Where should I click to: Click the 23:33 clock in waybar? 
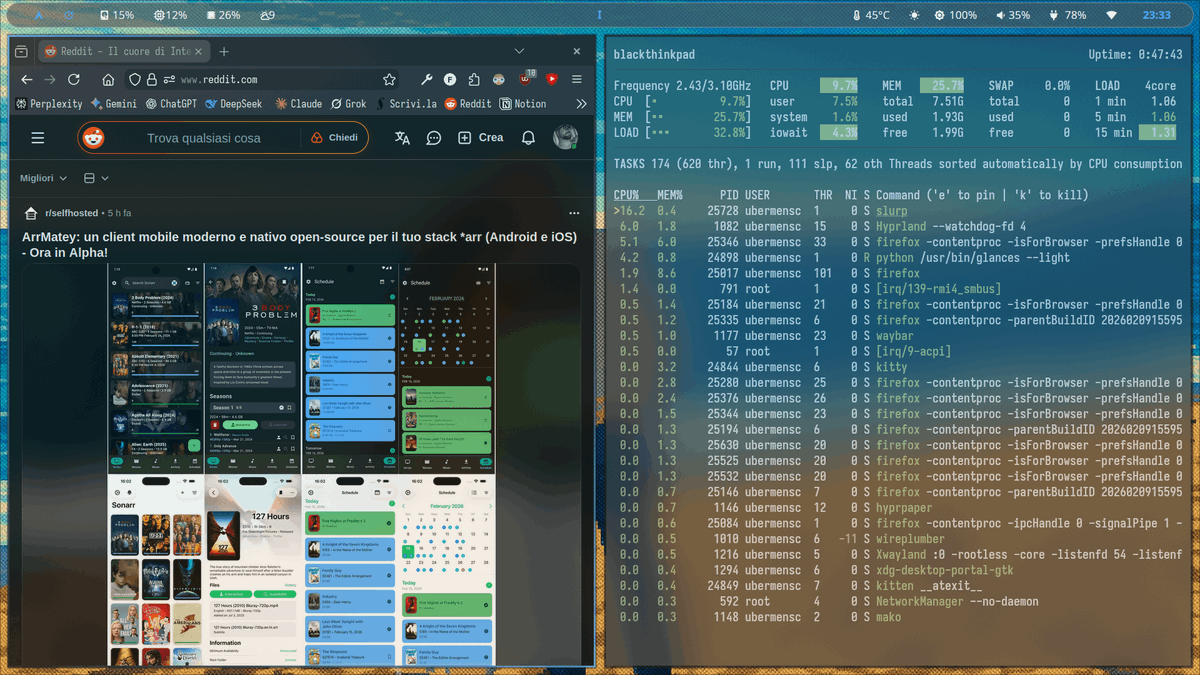point(1156,15)
